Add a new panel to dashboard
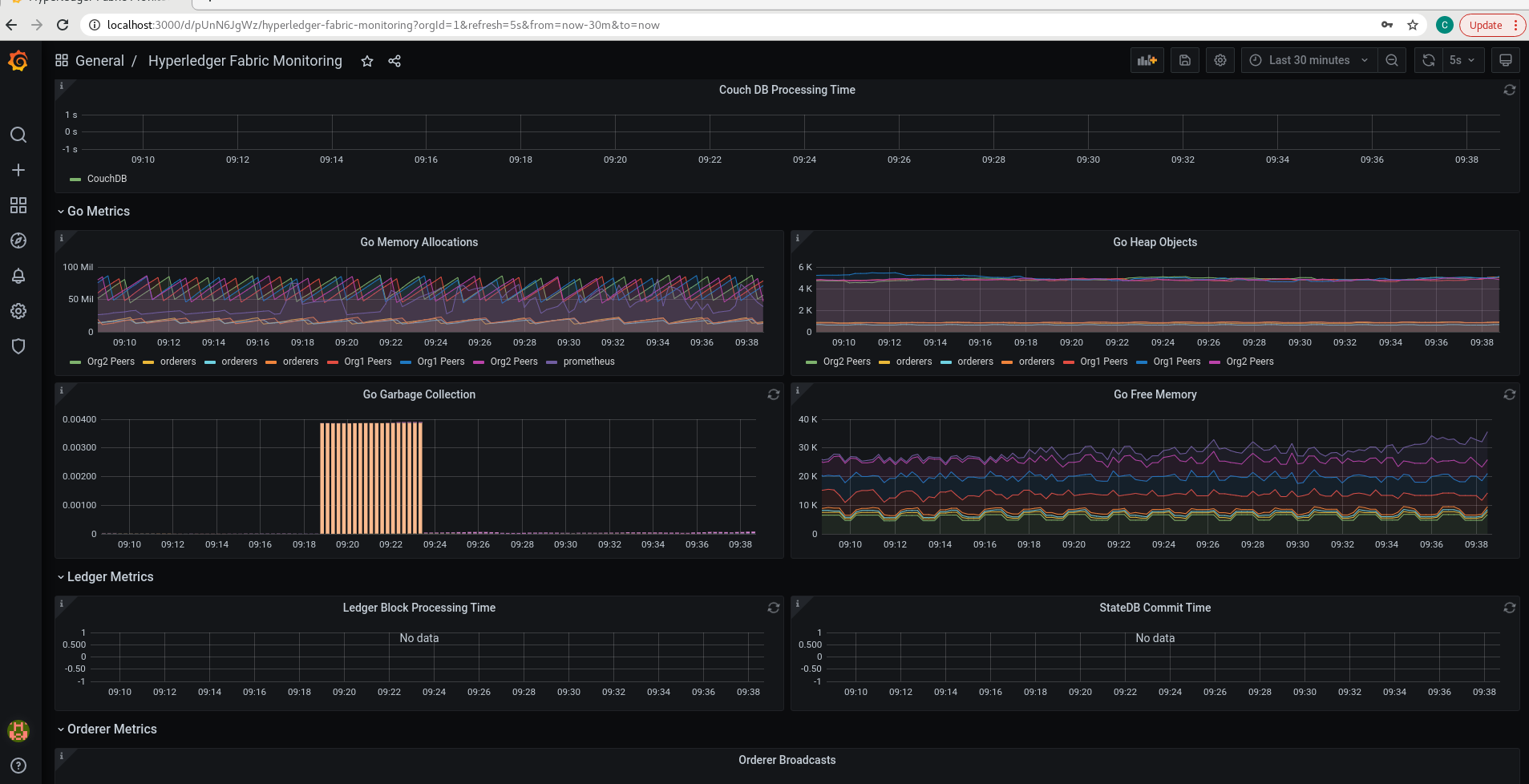 coord(1147,60)
